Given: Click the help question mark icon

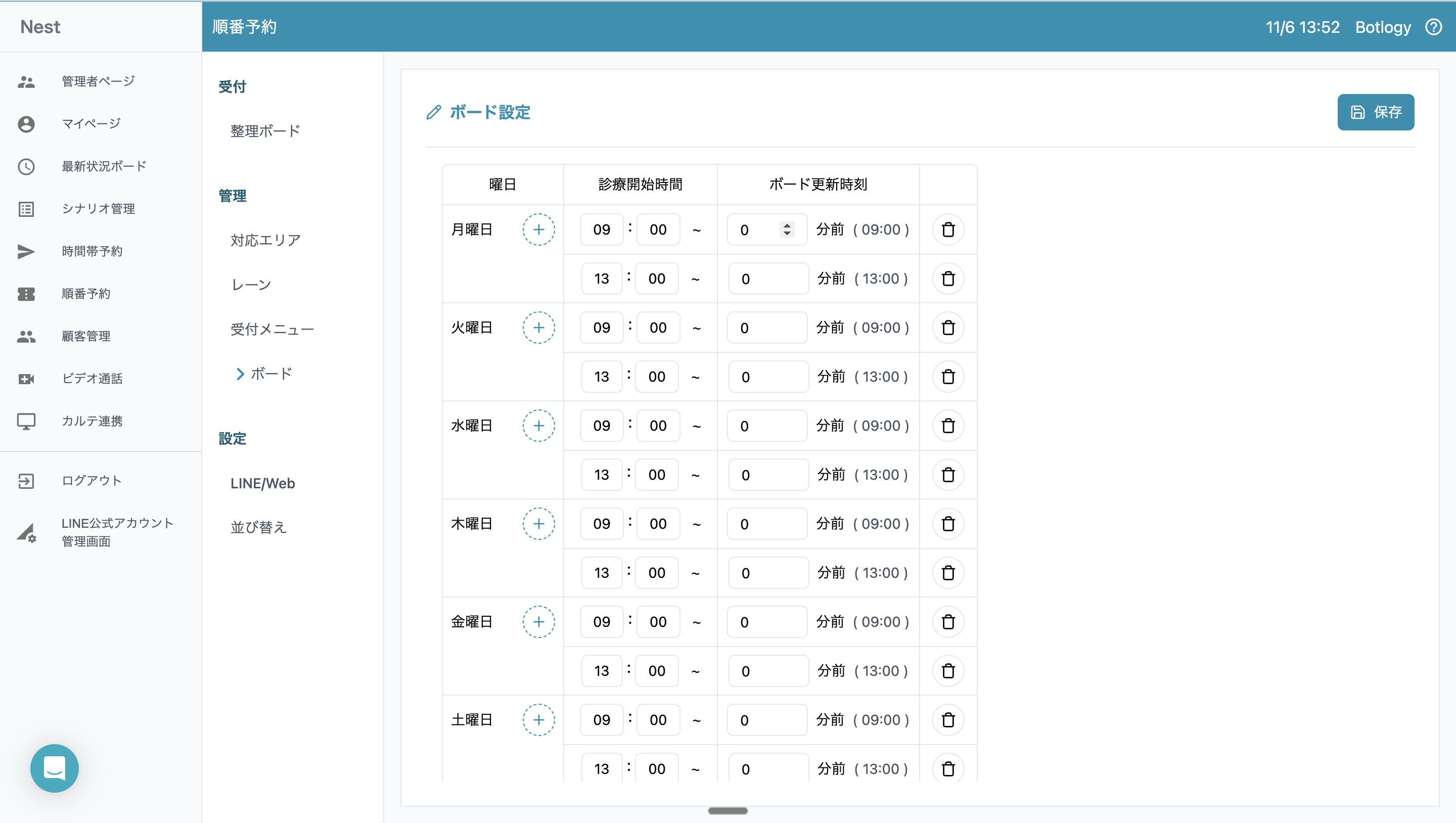Looking at the screenshot, I should tap(1434, 27).
